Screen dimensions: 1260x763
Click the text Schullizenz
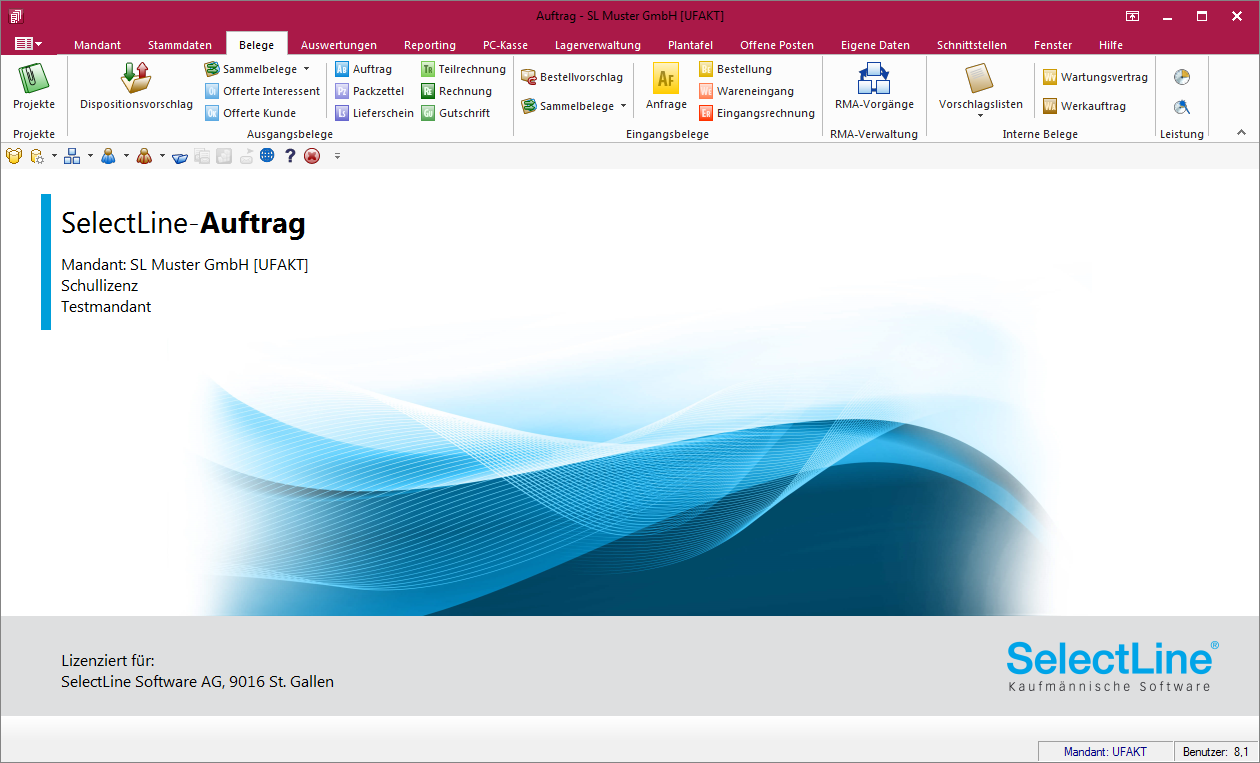(x=99, y=286)
